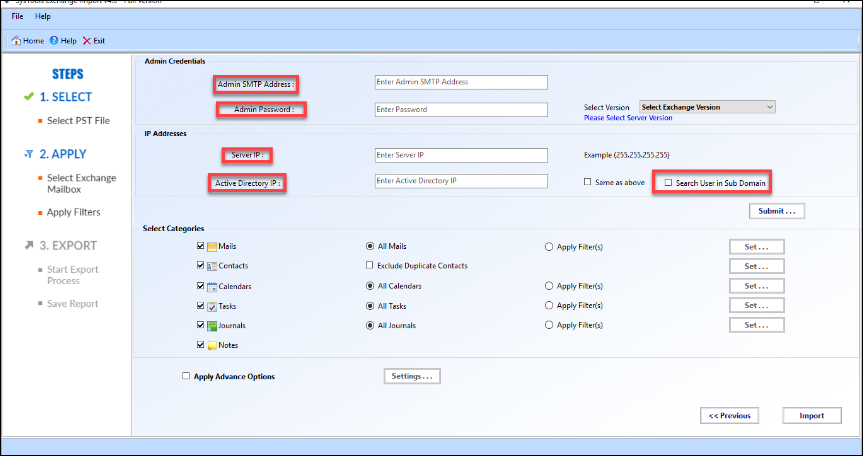
Task: Click the Help toolbar icon
Action: 54,41
